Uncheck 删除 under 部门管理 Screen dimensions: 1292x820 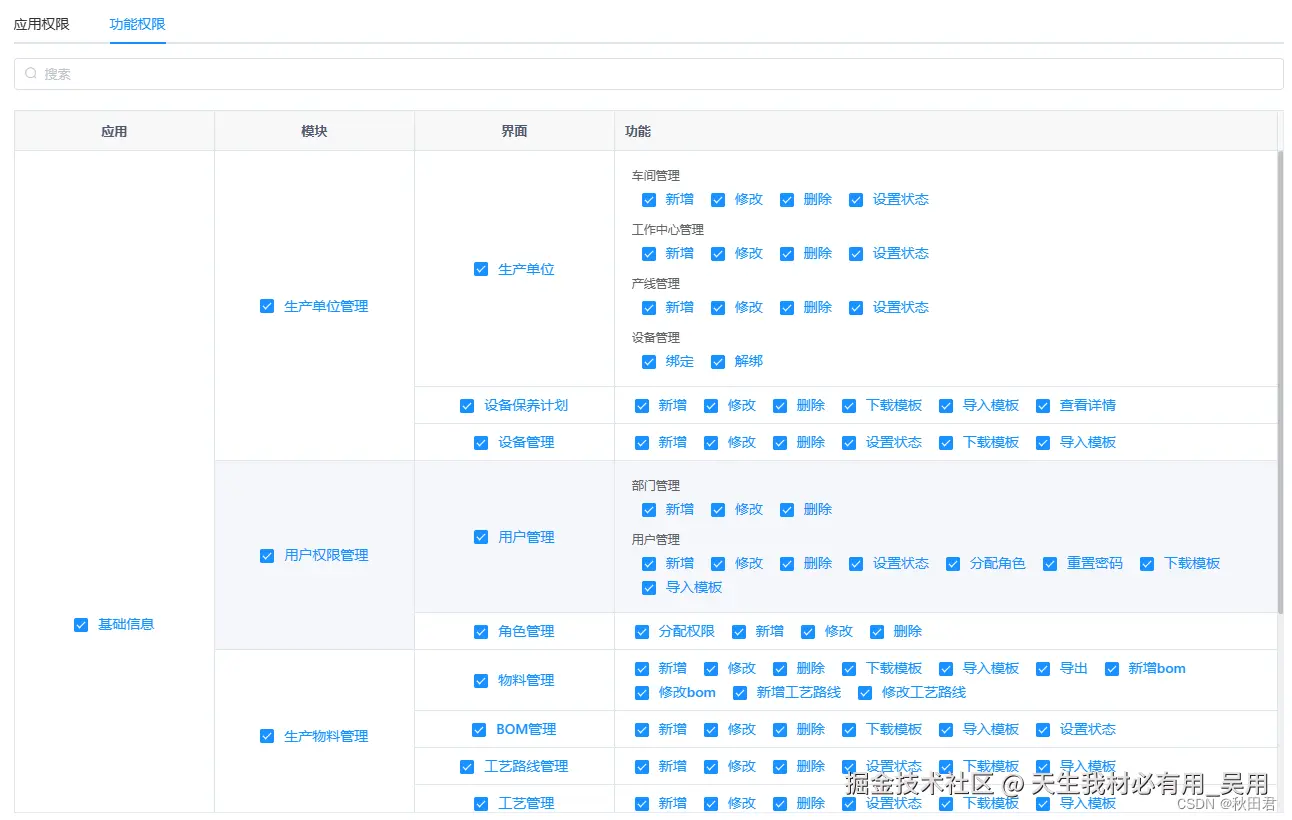pyautogui.click(x=787, y=510)
